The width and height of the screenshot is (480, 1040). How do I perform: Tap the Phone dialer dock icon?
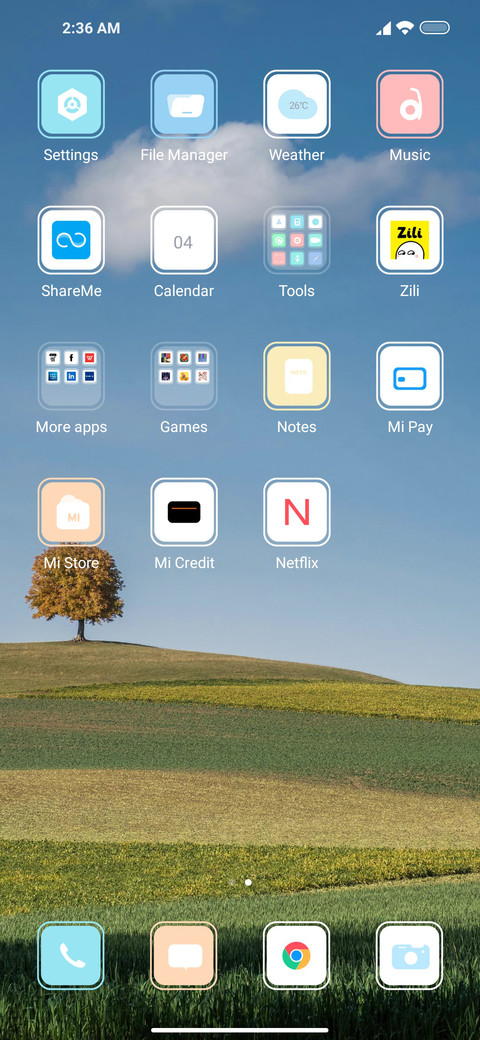coord(71,956)
